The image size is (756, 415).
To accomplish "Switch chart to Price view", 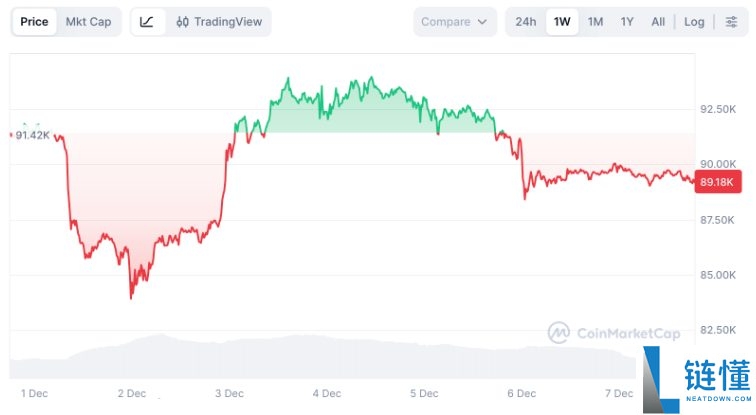I will pos(34,22).
